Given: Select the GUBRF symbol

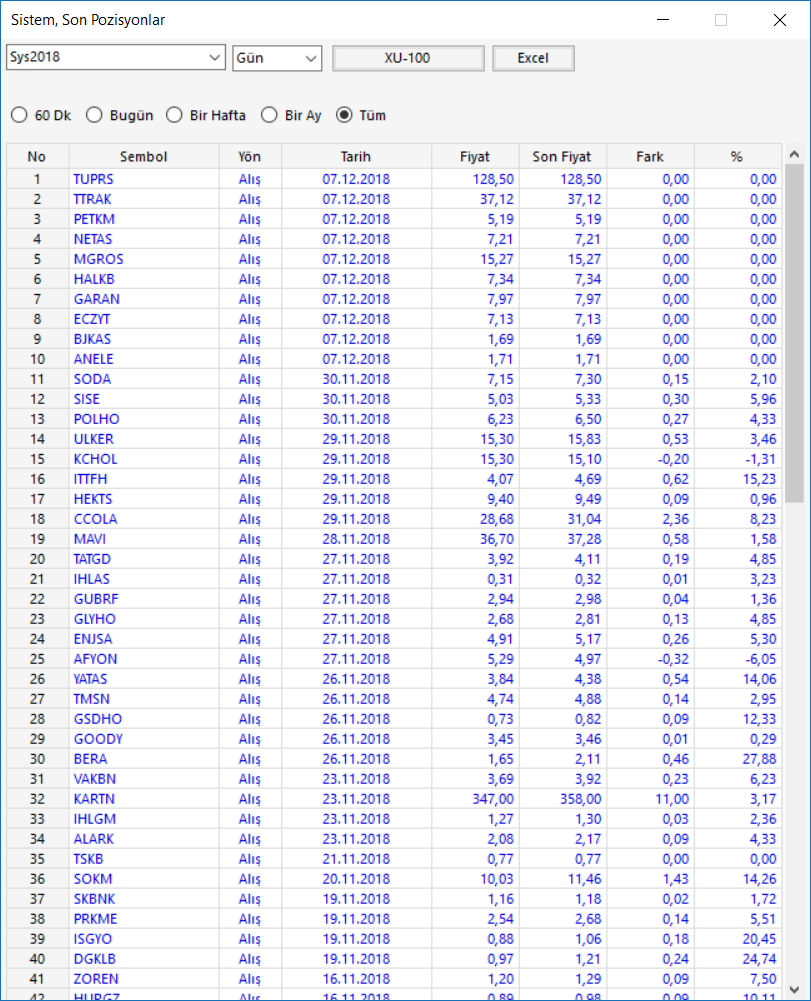Looking at the screenshot, I should pyautogui.click(x=96, y=599).
